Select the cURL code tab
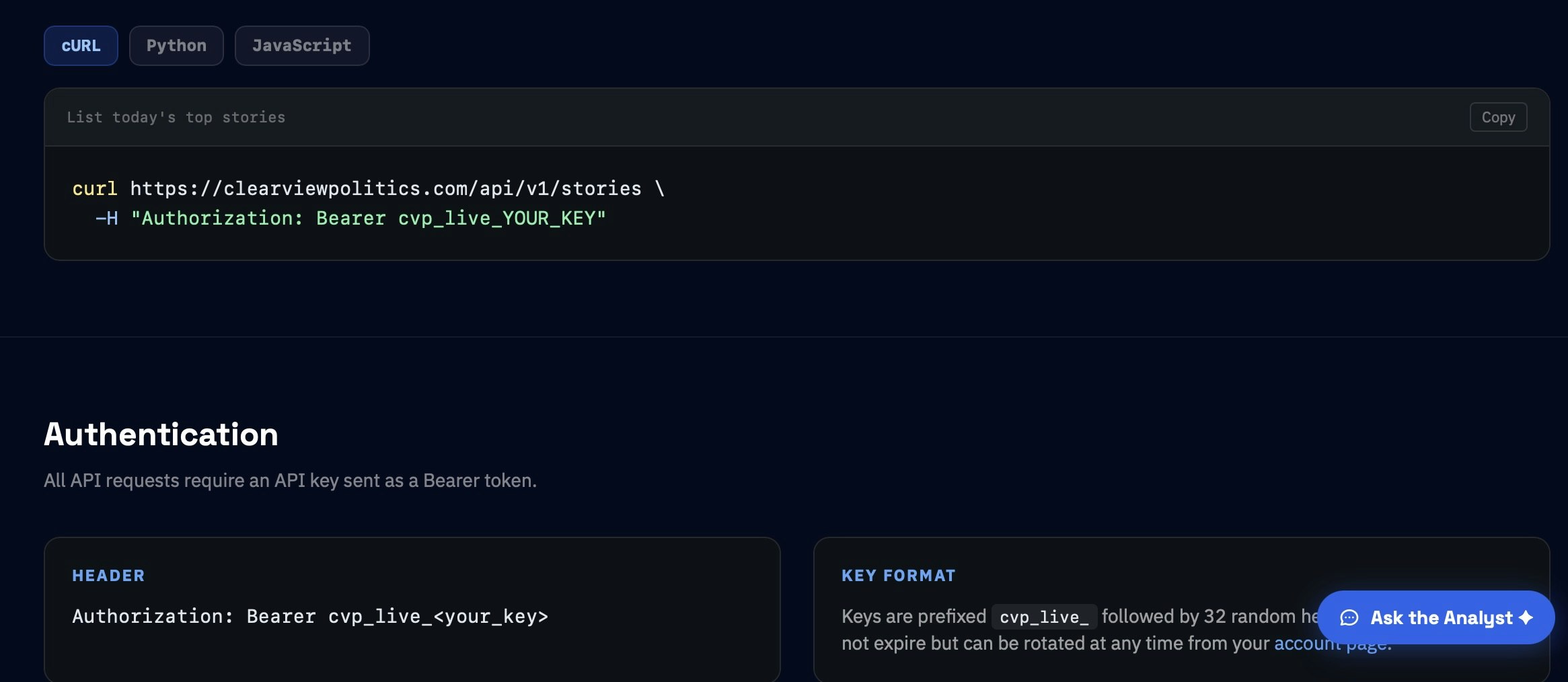1568x682 pixels. (x=81, y=46)
